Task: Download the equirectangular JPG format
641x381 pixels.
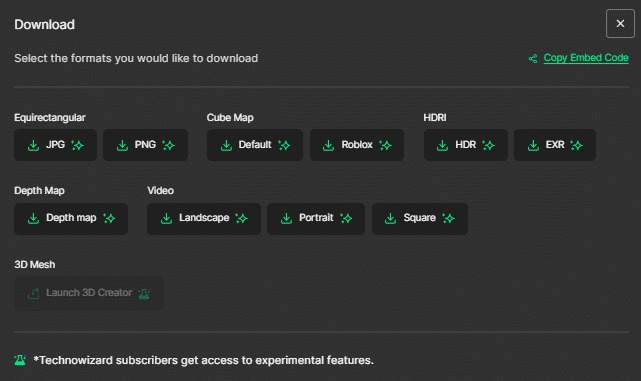Action: coord(55,145)
